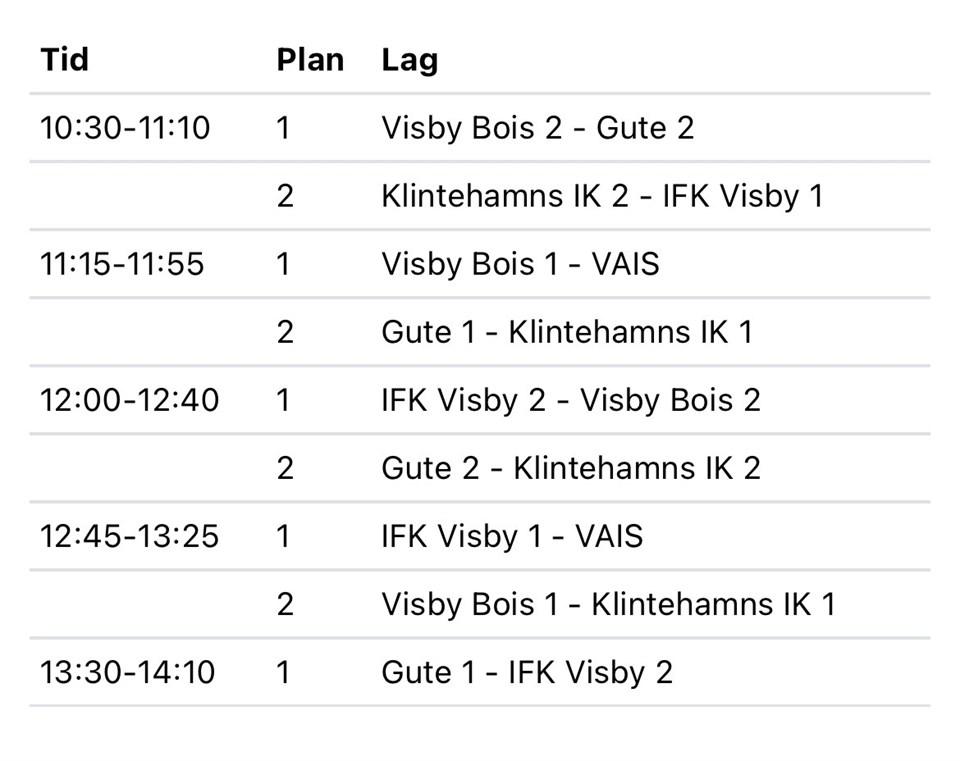Screen dimensions: 960x761
Task: Select Gute 1 - Klintehamns IK 1 match
Action: click(x=567, y=332)
